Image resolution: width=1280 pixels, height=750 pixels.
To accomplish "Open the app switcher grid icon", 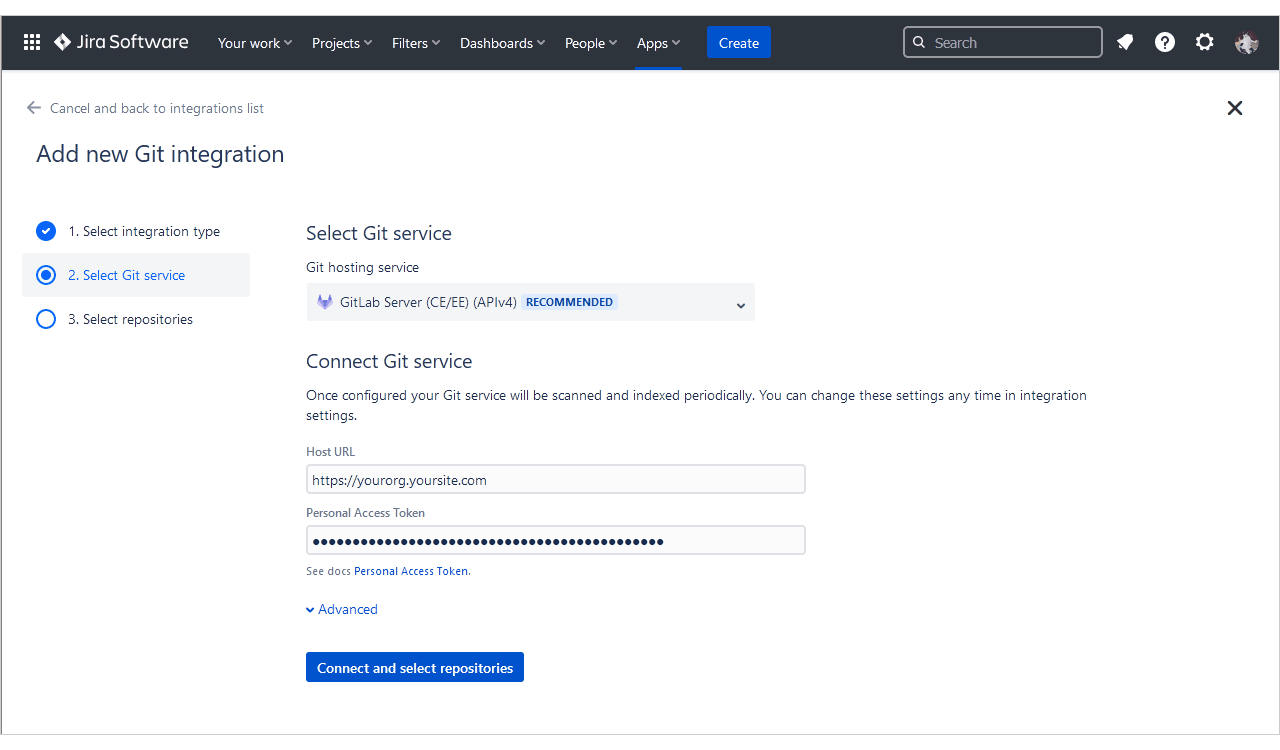I will click(31, 42).
